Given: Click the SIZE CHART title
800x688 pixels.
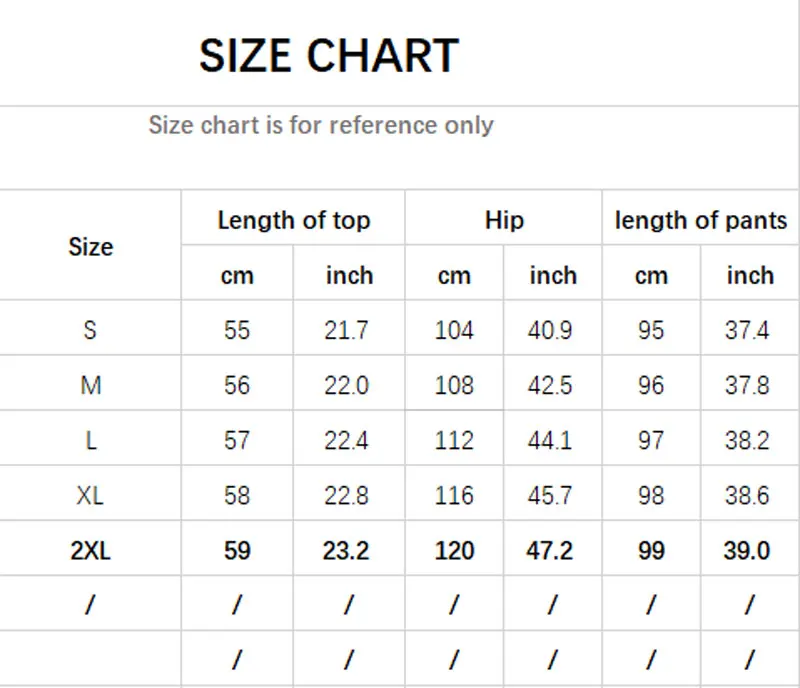Looking at the screenshot, I should [x=328, y=56].
